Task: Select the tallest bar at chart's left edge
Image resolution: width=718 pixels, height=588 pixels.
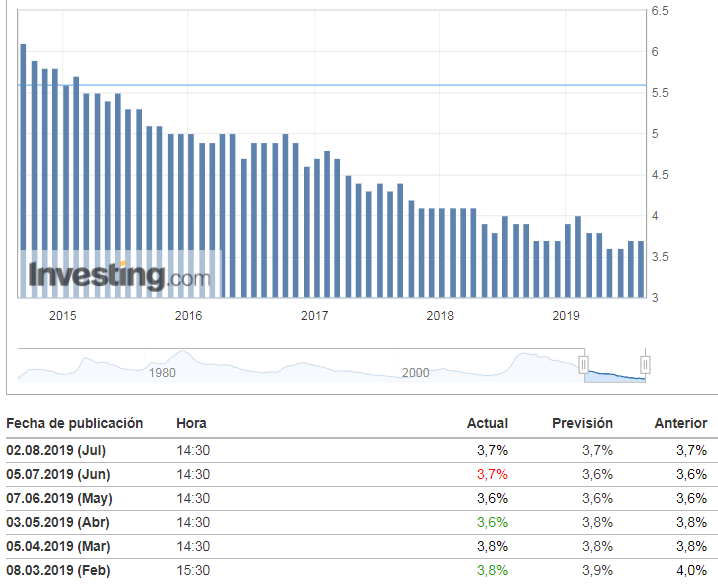Action: (23, 170)
